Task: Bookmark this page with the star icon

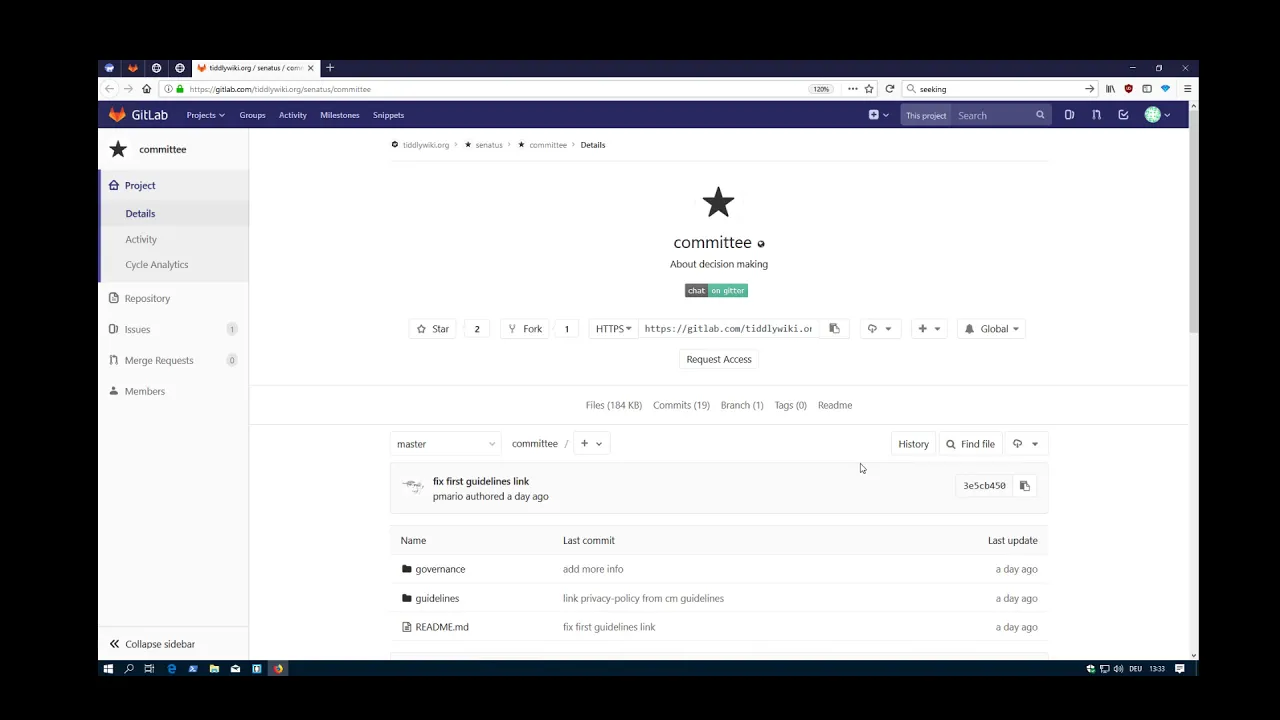Action: (869, 89)
